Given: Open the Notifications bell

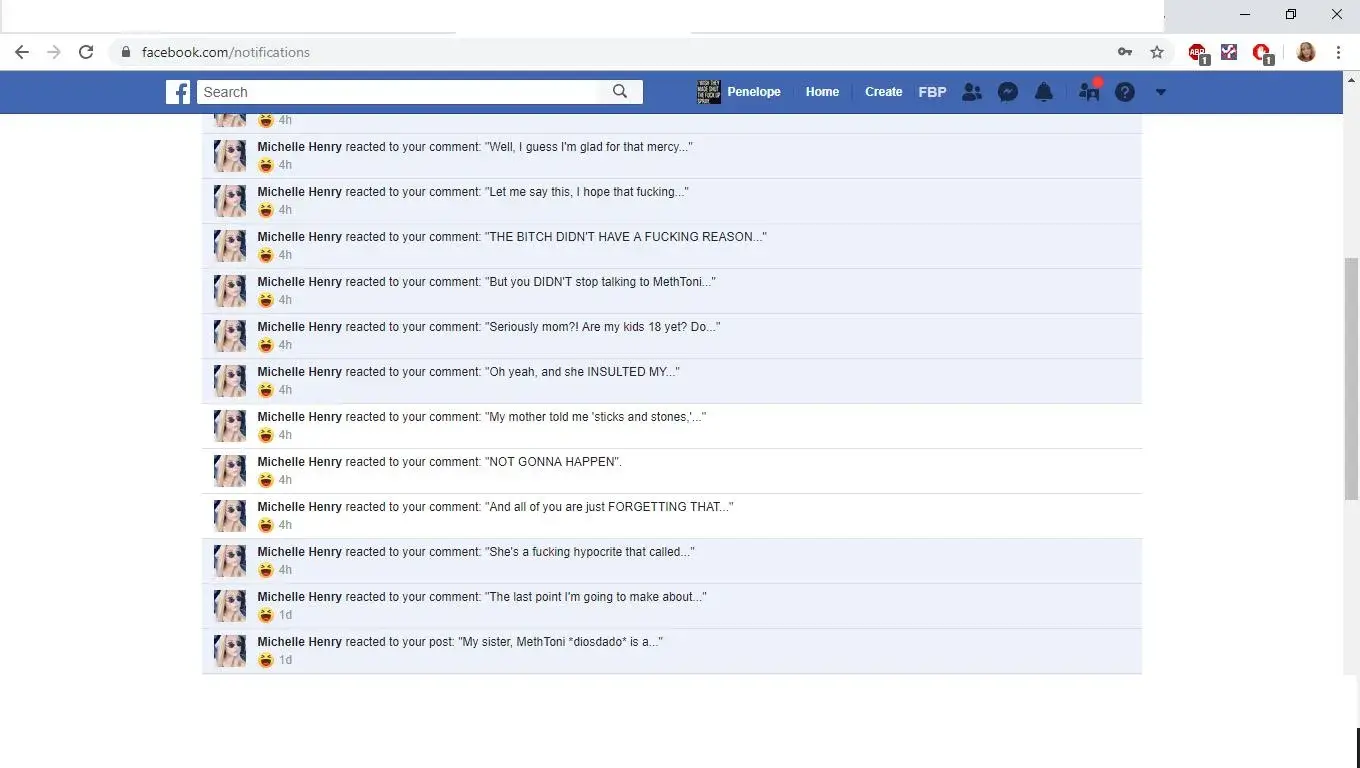Looking at the screenshot, I should click(1044, 92).
